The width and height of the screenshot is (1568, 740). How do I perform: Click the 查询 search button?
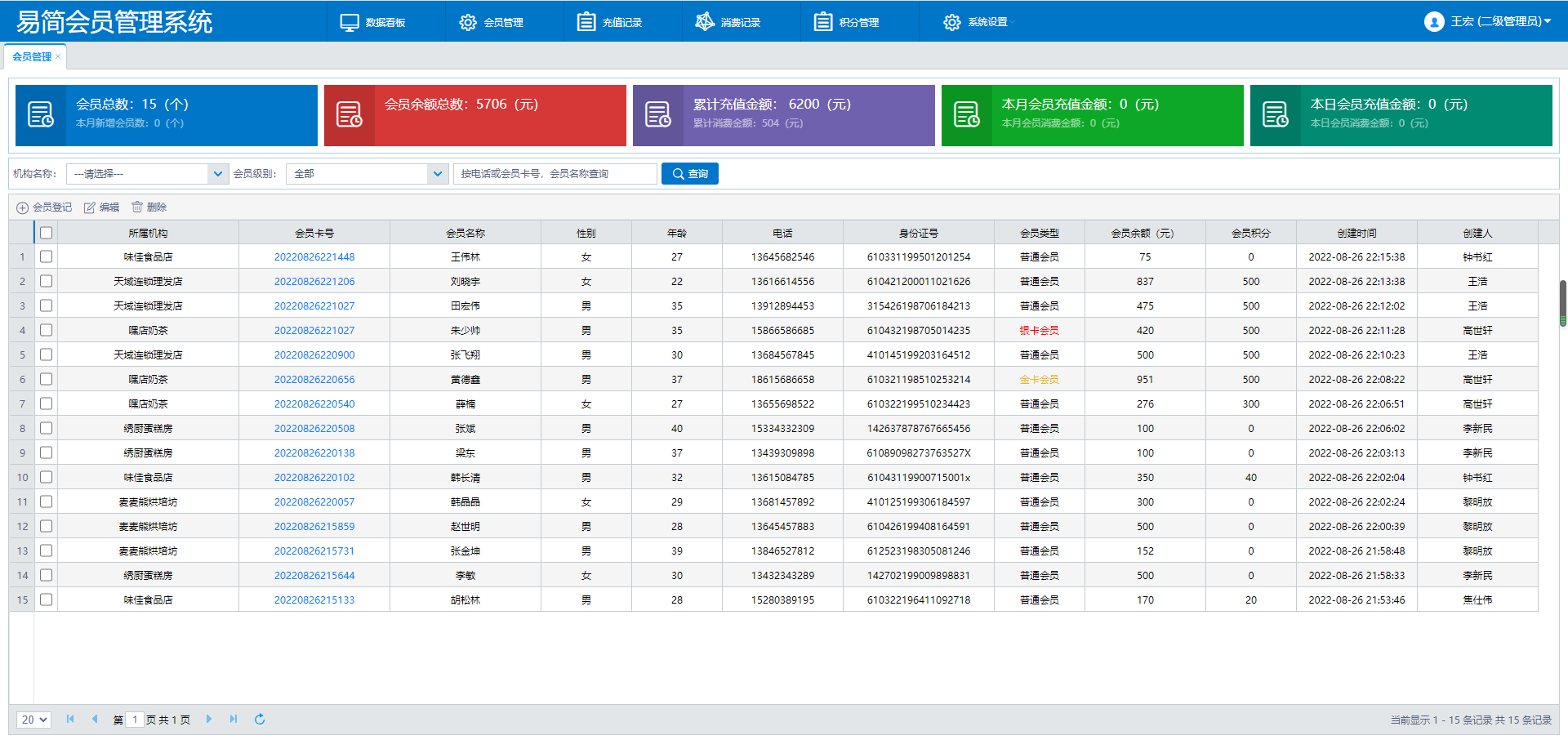[689, 174]
